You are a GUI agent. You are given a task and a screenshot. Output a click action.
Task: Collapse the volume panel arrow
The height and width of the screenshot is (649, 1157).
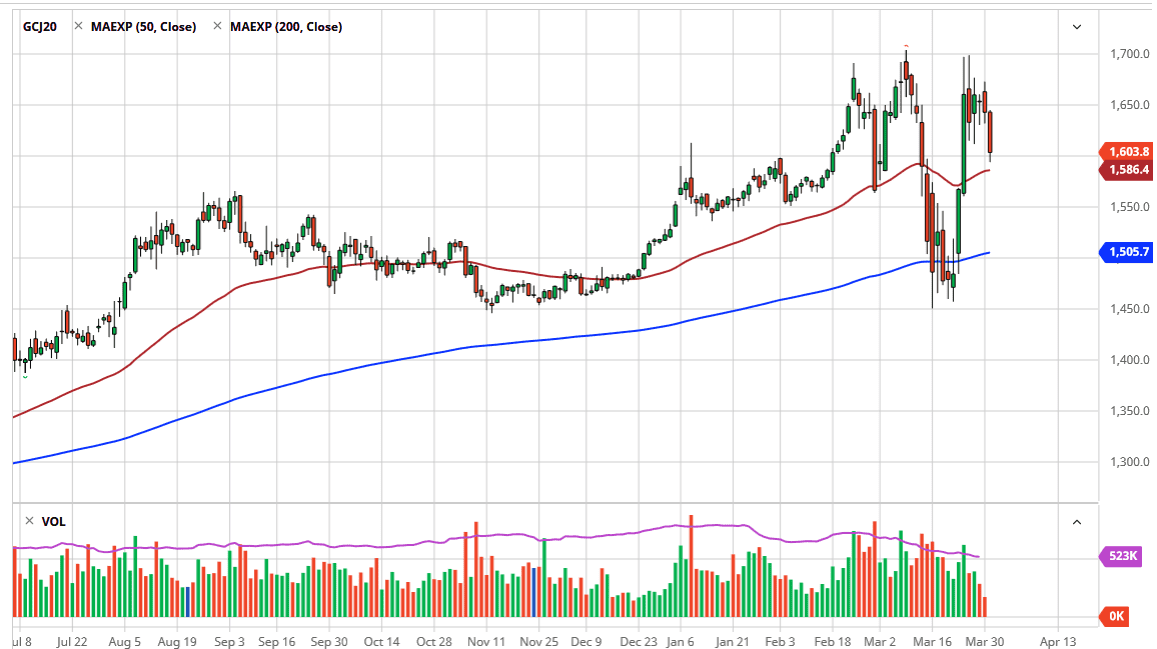point(1077,522)
